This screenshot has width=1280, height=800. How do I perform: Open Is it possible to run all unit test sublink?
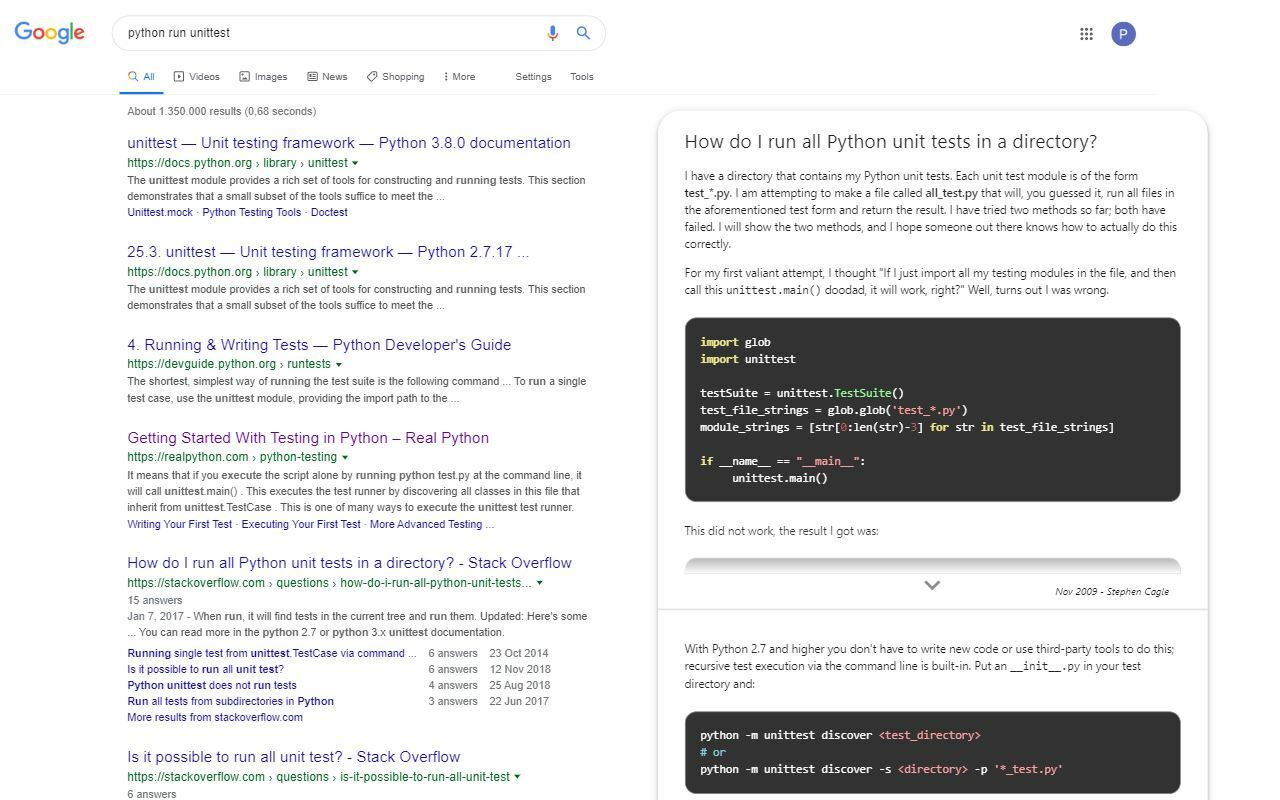206,669
